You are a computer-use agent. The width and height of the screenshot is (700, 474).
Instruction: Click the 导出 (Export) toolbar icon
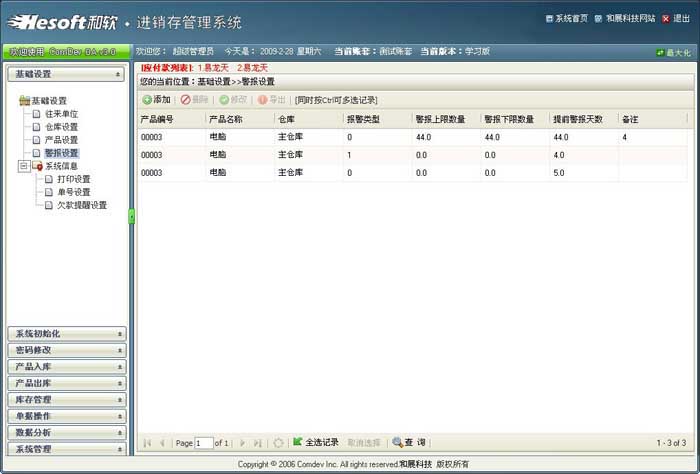(x=263, y=100)
